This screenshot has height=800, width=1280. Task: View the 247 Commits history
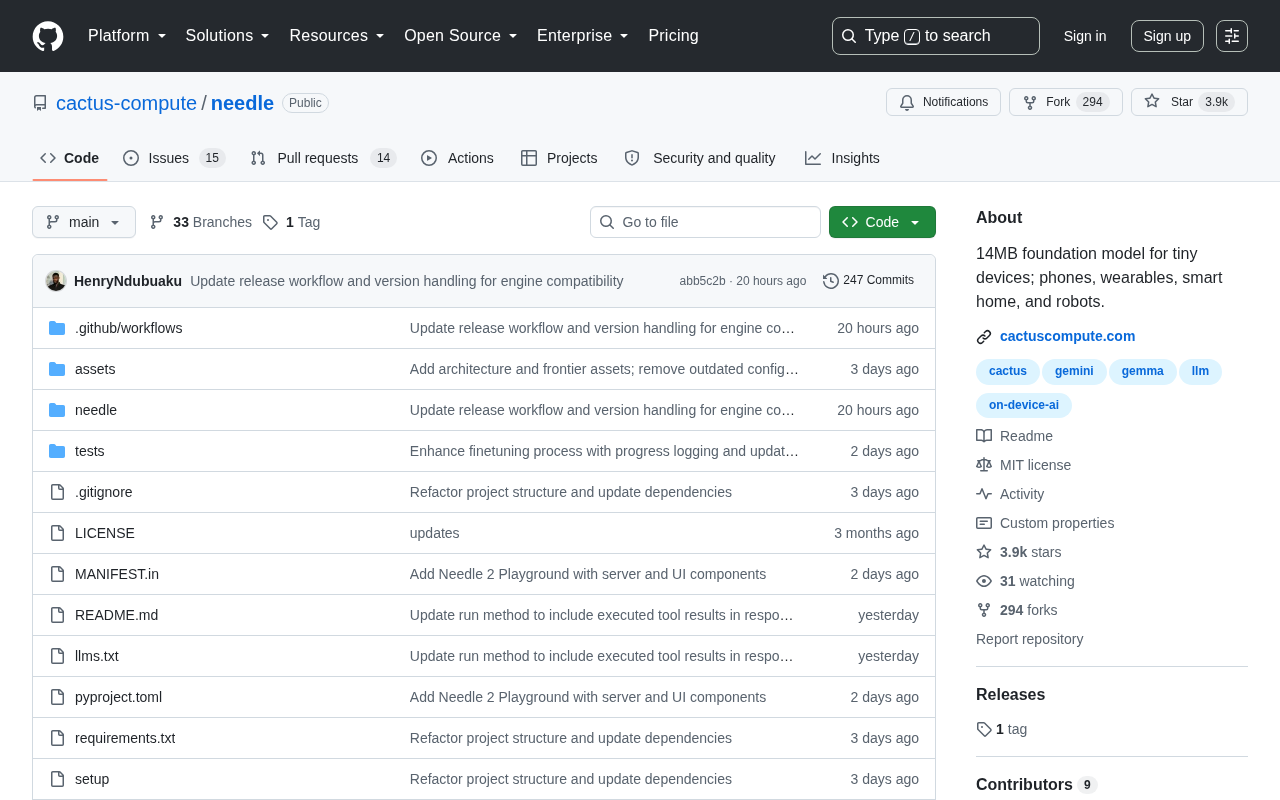coord(868,281)
